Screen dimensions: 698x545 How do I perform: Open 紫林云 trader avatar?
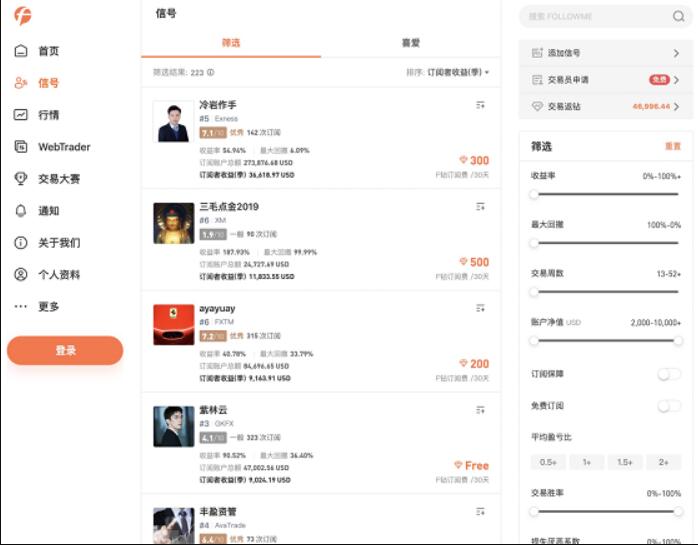coord(174,427)
